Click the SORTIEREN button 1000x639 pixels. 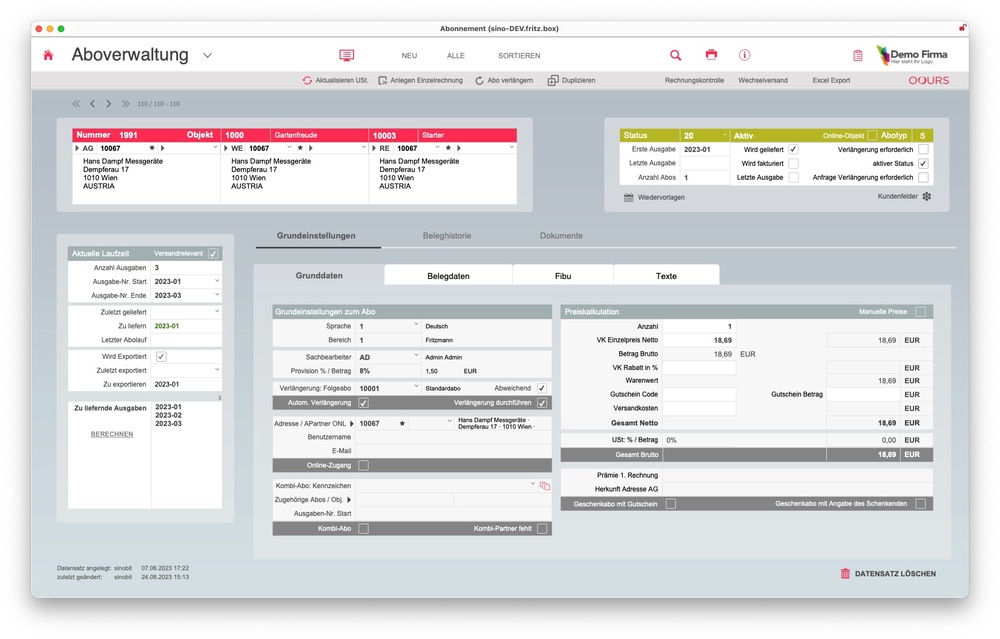click(519, 55)
